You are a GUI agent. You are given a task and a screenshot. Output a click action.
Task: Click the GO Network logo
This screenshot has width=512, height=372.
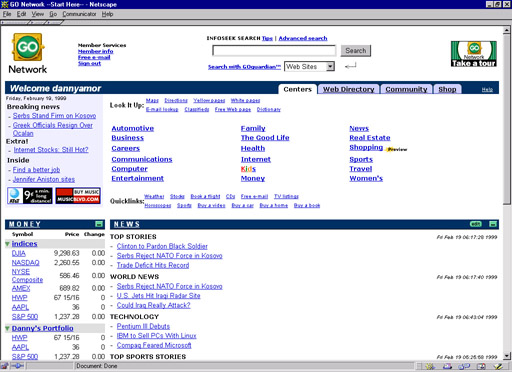[28, 53]
